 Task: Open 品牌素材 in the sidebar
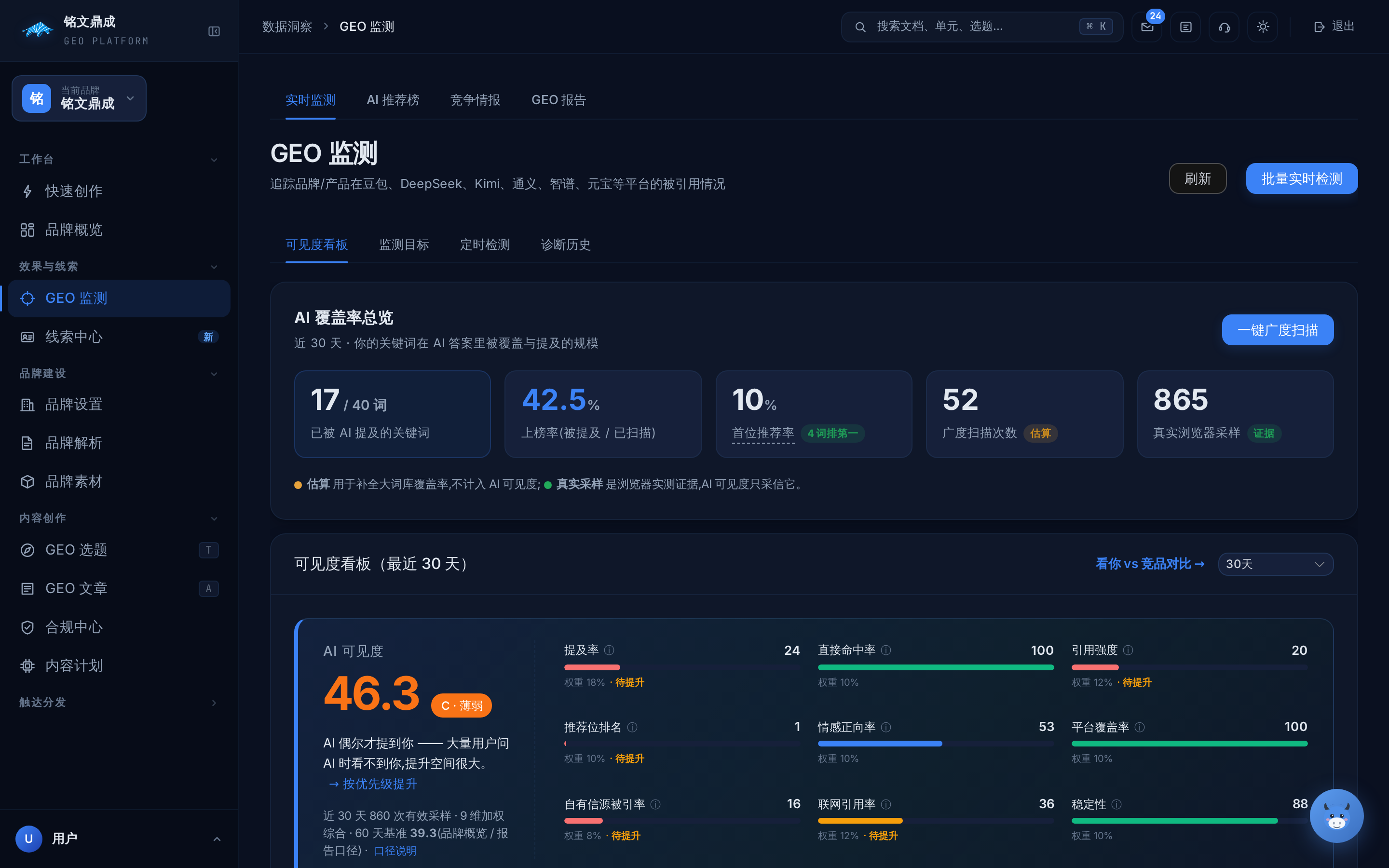(x=119, y=482)
